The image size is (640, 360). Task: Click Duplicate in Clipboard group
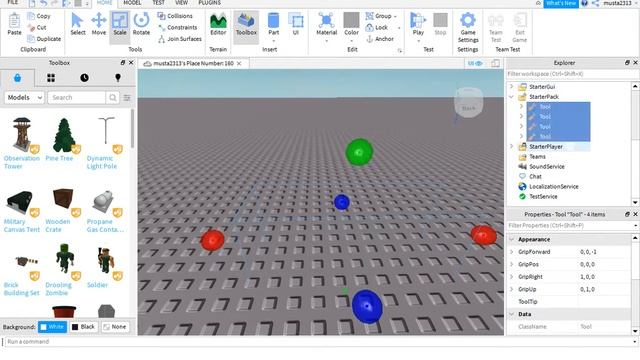[44, 39]
